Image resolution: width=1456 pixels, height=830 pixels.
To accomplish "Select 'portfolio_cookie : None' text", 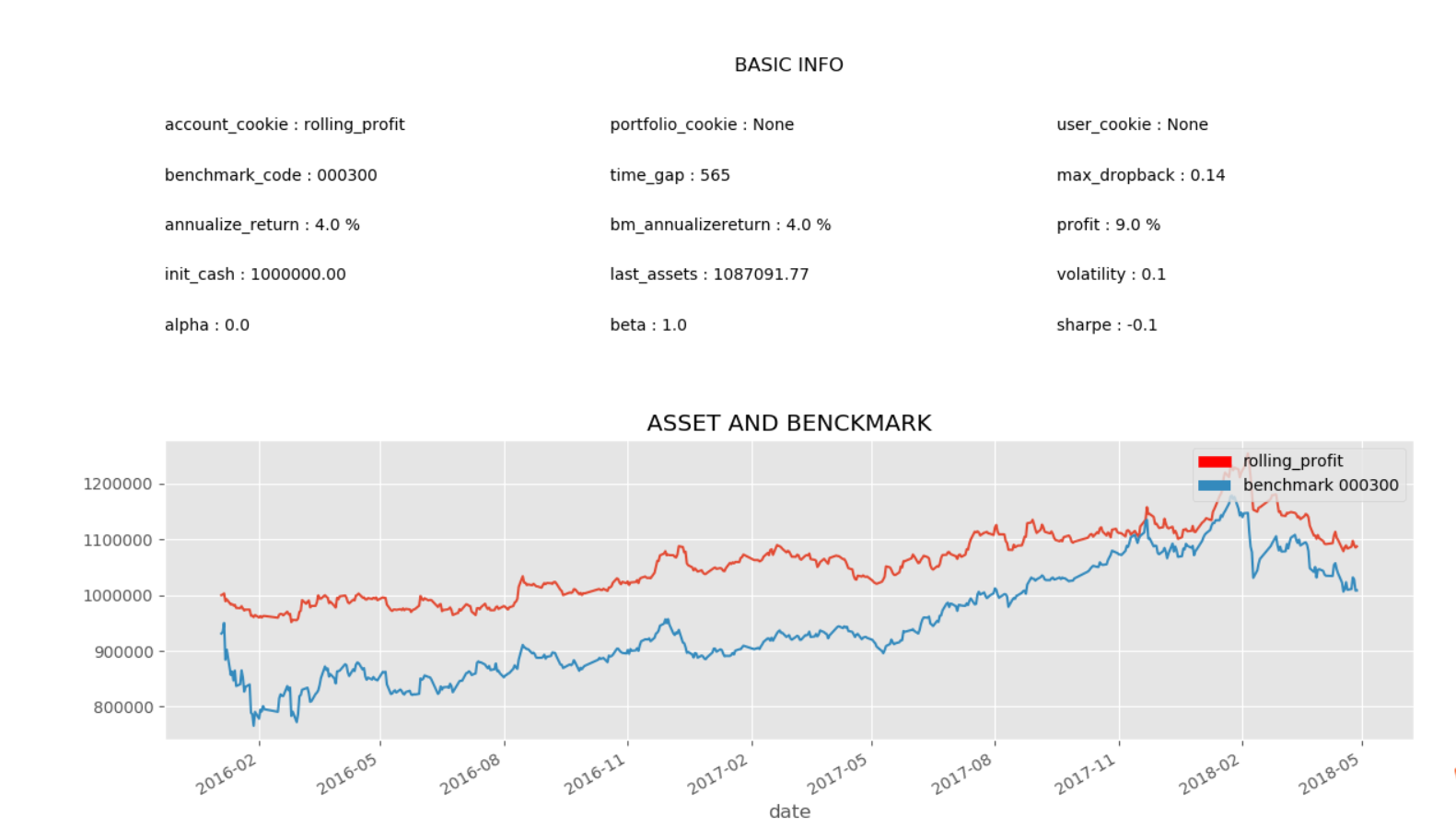I will point(702,125).
